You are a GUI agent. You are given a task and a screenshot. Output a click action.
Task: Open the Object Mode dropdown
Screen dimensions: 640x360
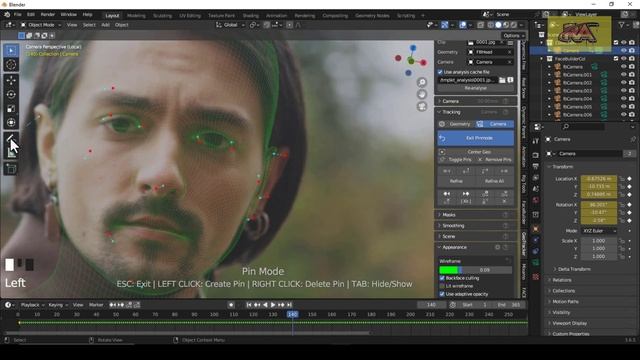tap(41, 25)
